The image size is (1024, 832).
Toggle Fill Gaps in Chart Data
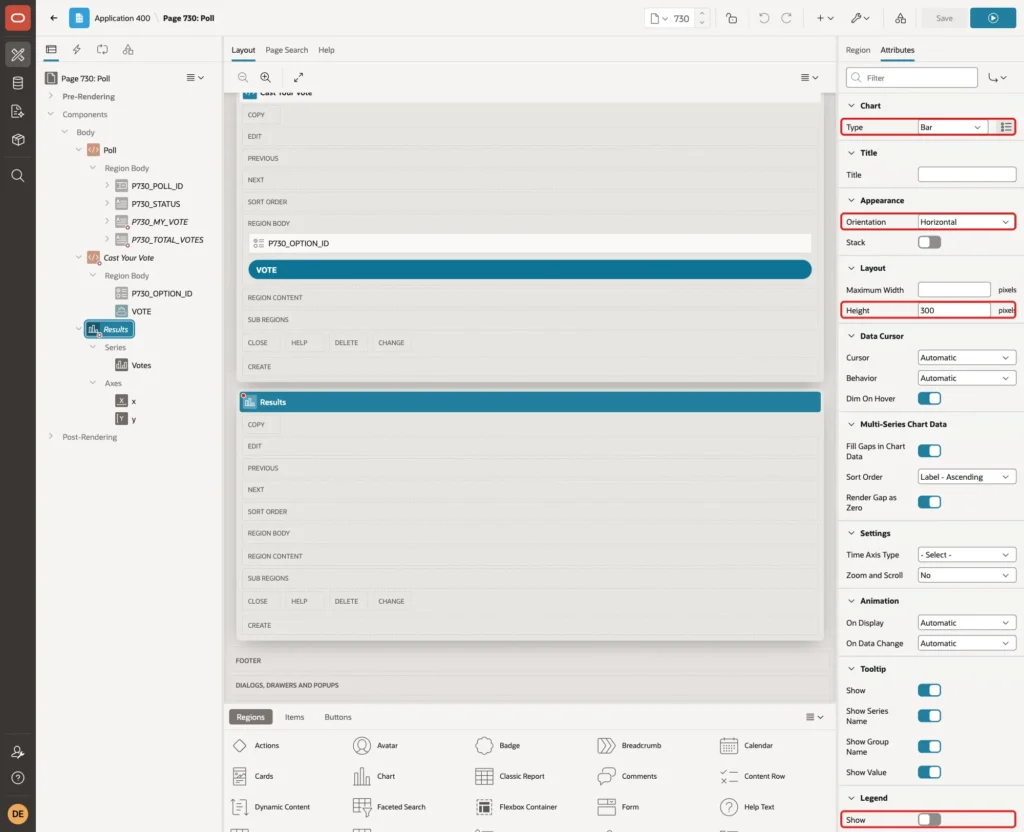tap(929, 451)
